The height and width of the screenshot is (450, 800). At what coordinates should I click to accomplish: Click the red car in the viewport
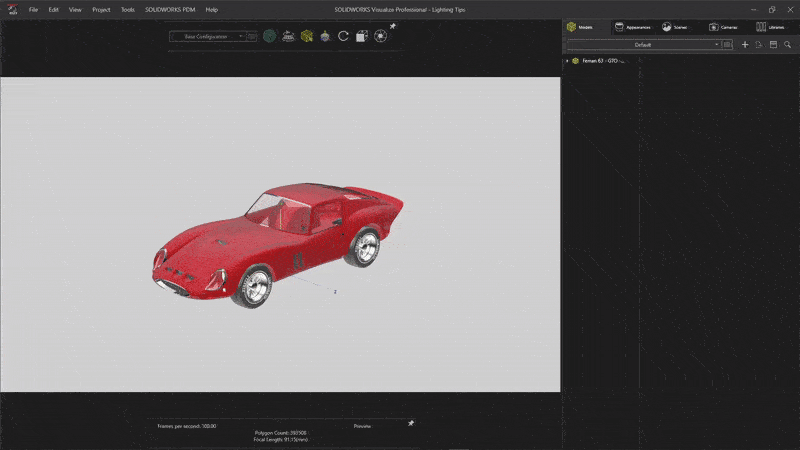(x=276, y=244)
